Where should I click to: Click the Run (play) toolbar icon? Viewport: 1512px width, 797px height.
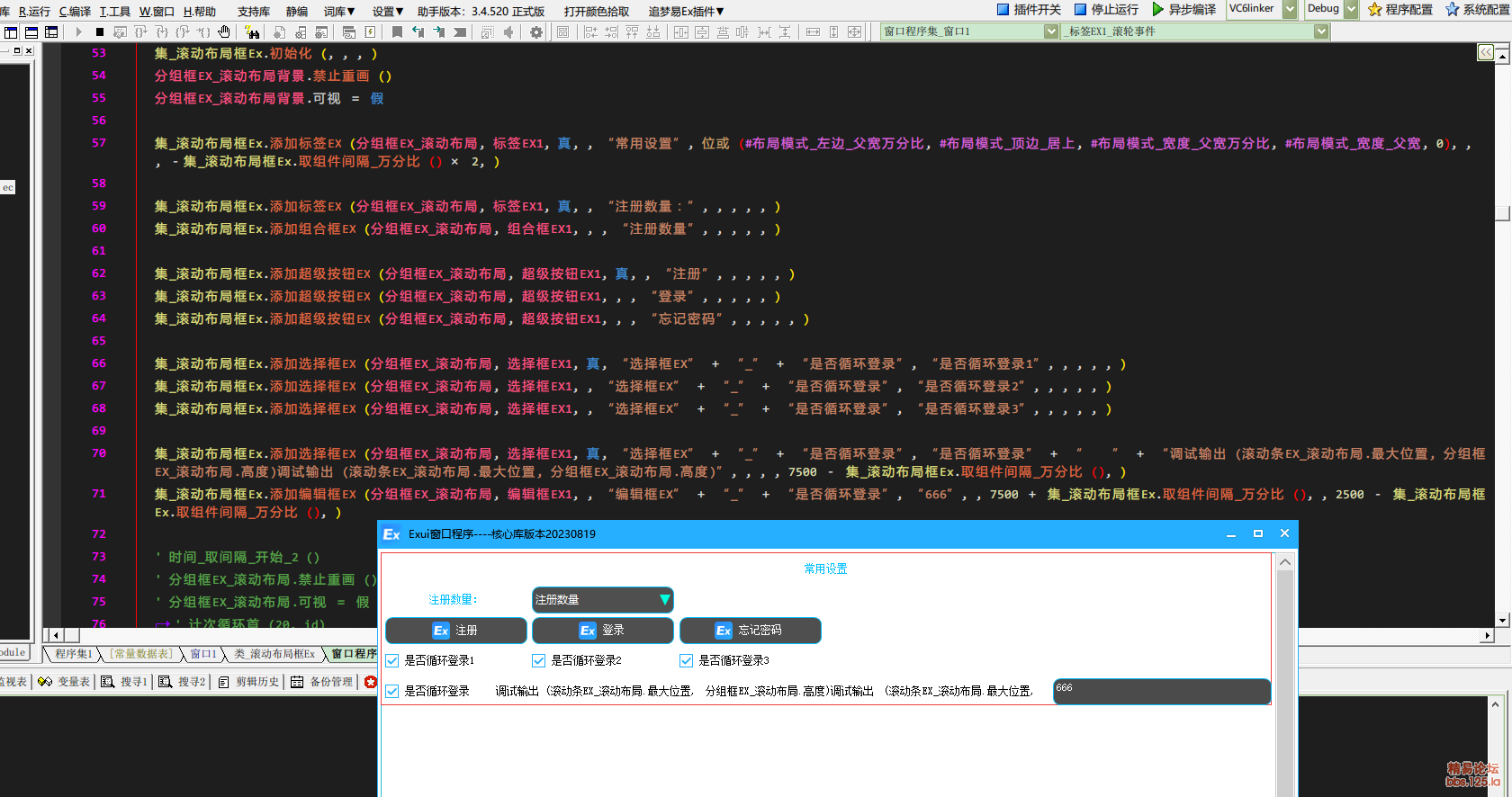coord(79,32)
